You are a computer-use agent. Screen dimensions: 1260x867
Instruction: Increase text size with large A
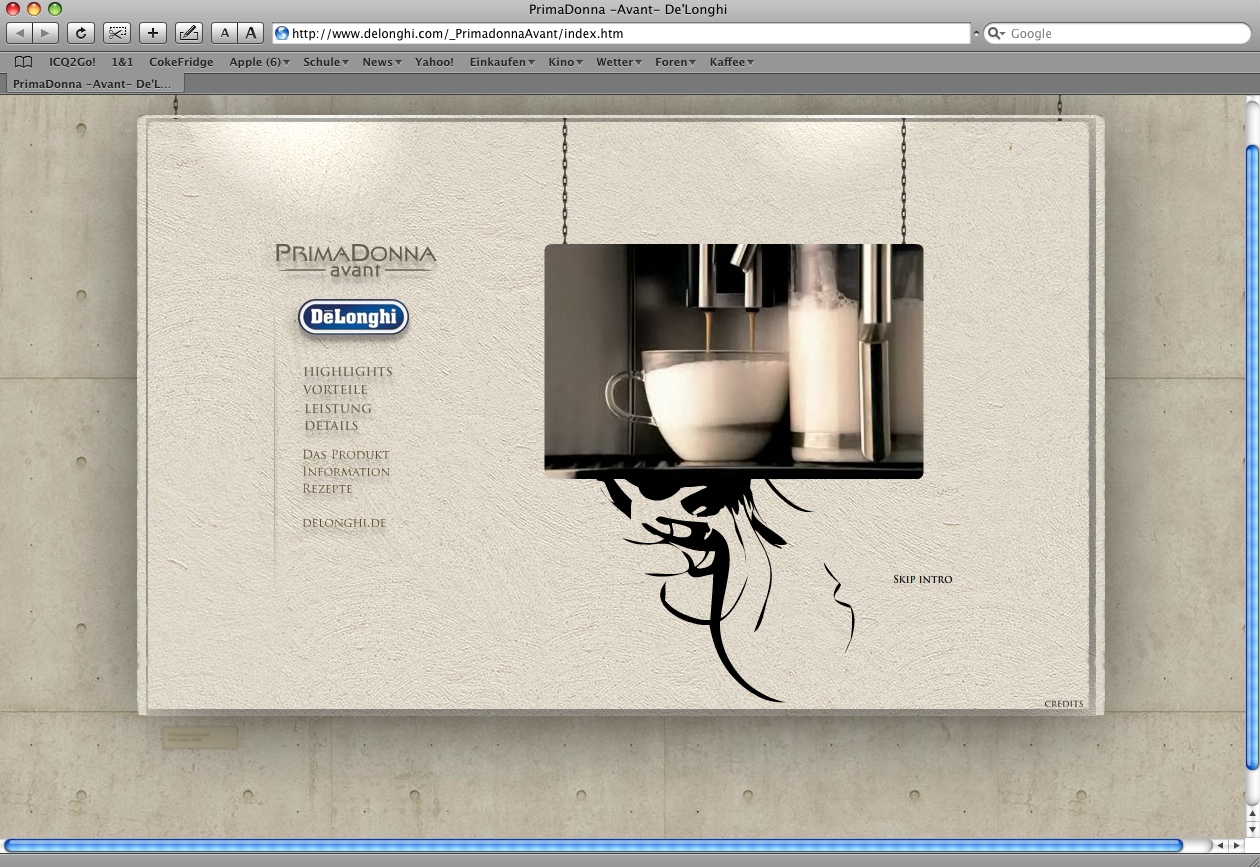(x=251, y=33)
